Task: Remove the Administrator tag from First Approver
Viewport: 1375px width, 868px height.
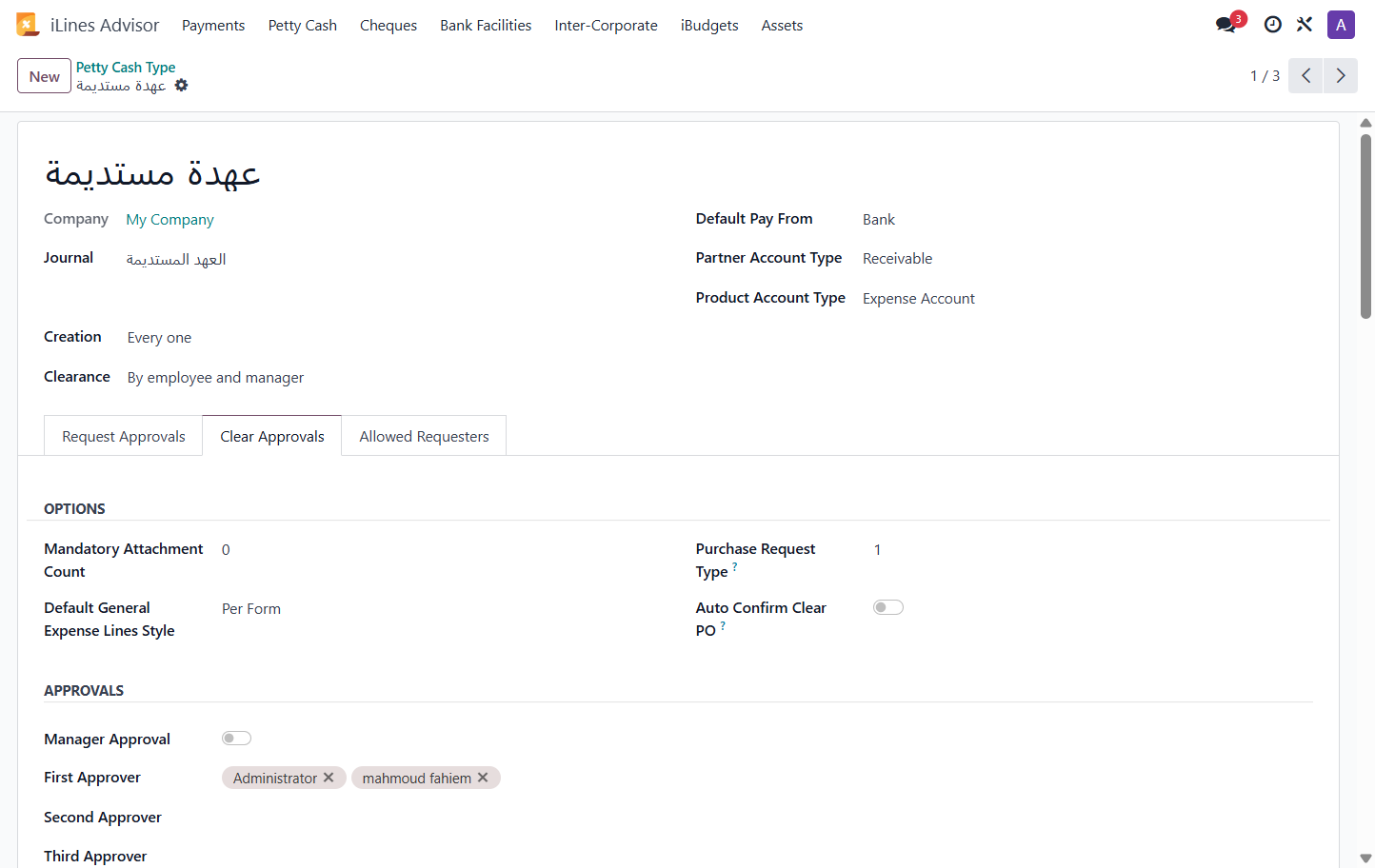Action: [x=329, y=778]
